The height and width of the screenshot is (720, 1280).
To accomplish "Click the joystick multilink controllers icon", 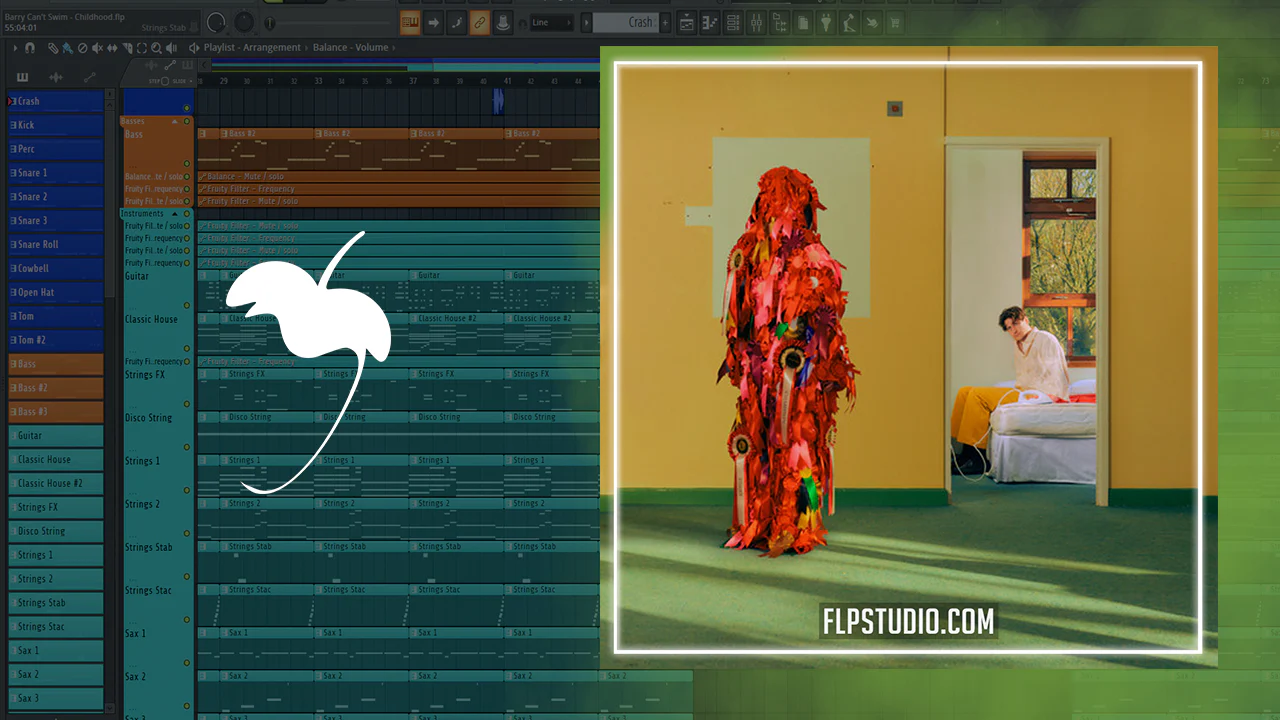I will pyautogui.click(x=503, y=22).
